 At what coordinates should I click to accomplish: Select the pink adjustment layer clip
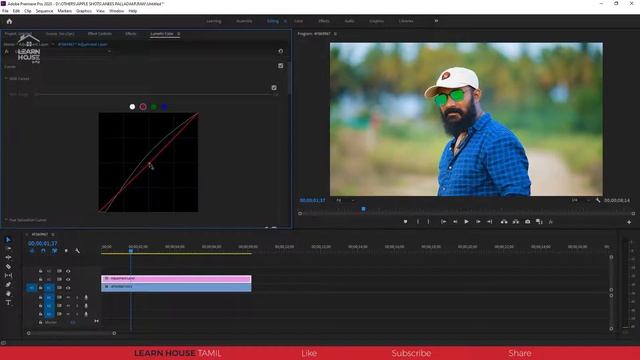click(176, 279)
